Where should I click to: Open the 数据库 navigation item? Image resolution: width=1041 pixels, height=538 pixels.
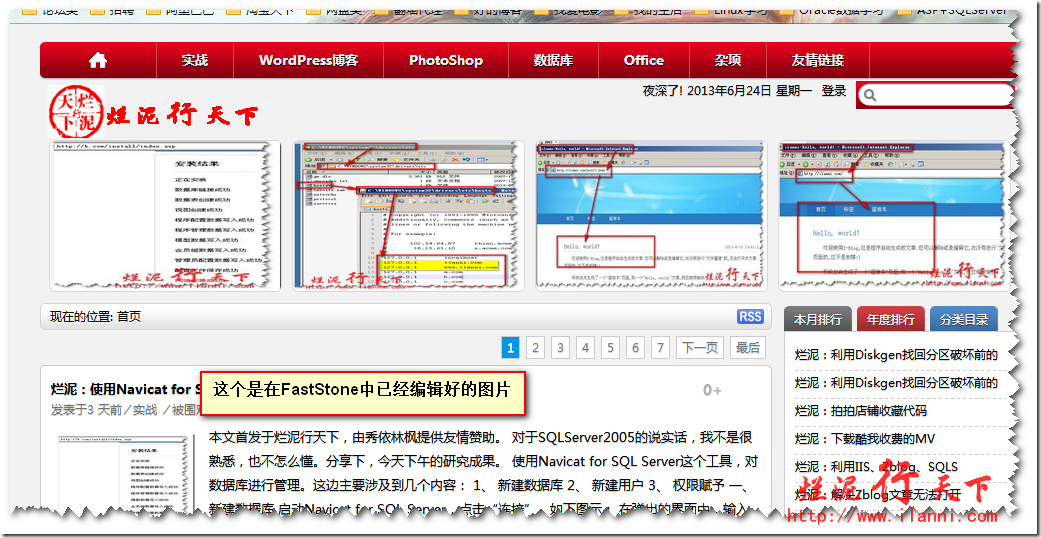pyautogui.click(x=553, y=60)
